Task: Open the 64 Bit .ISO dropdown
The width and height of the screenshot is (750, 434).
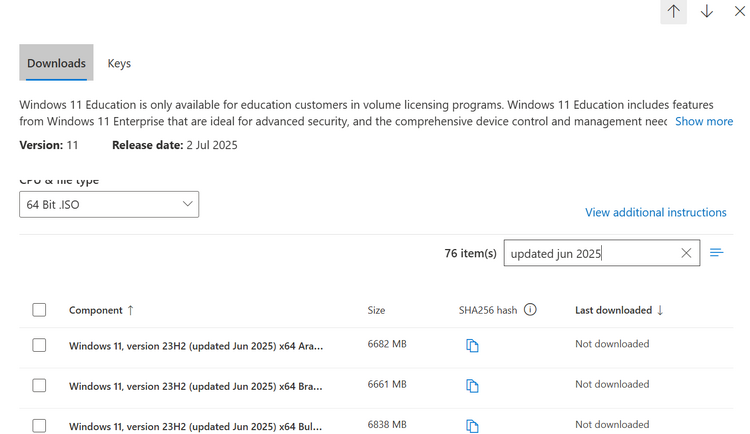Action: pos(109,204)
